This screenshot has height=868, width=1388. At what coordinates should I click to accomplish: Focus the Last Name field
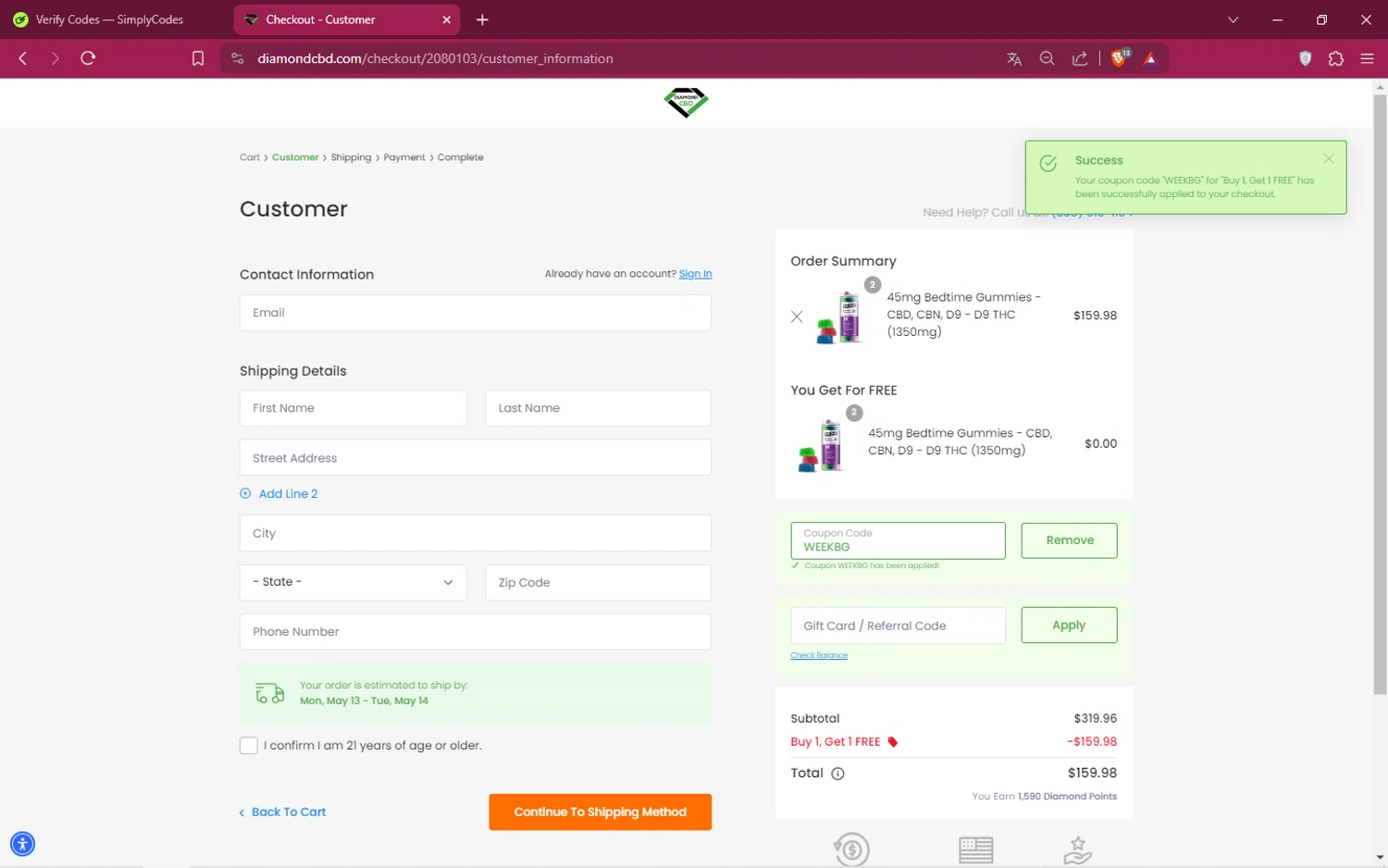(x=599, y=408)
